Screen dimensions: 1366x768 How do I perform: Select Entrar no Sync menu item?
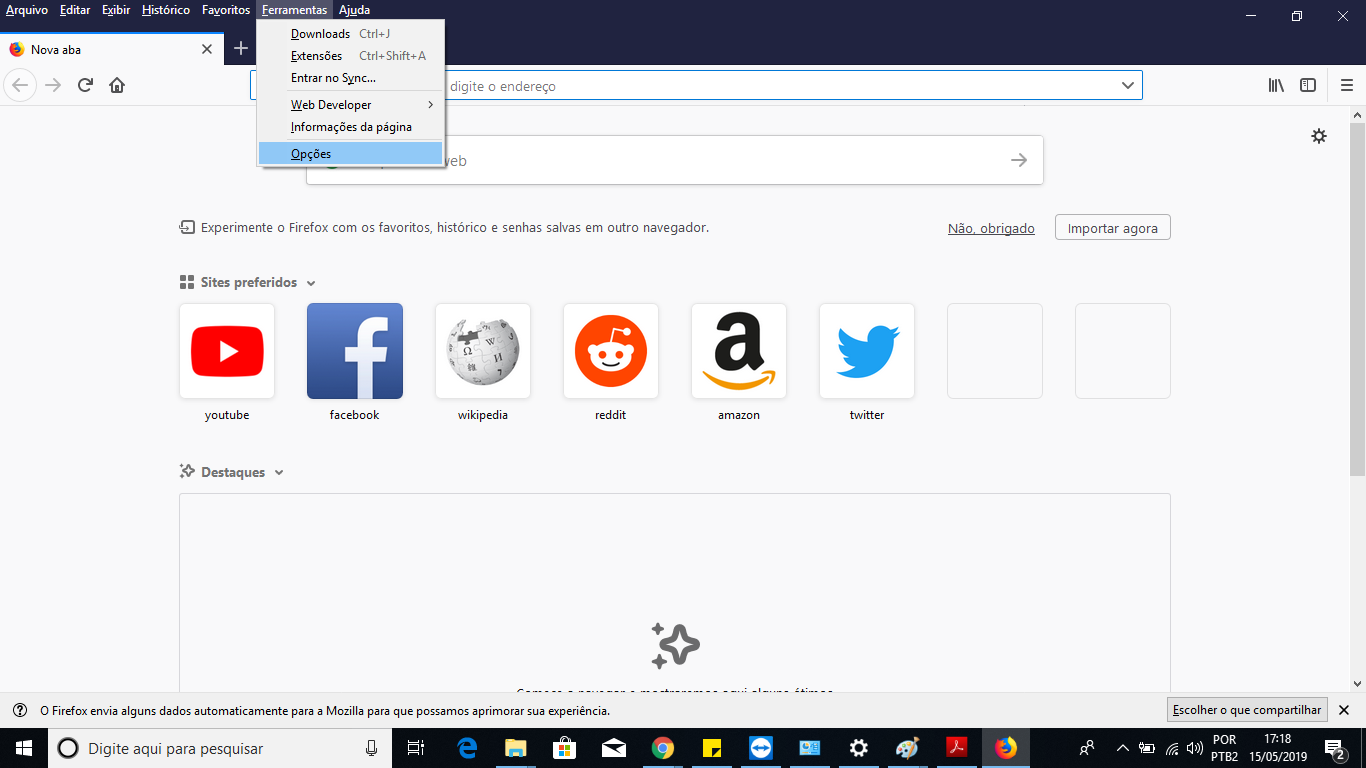[350, 78]
